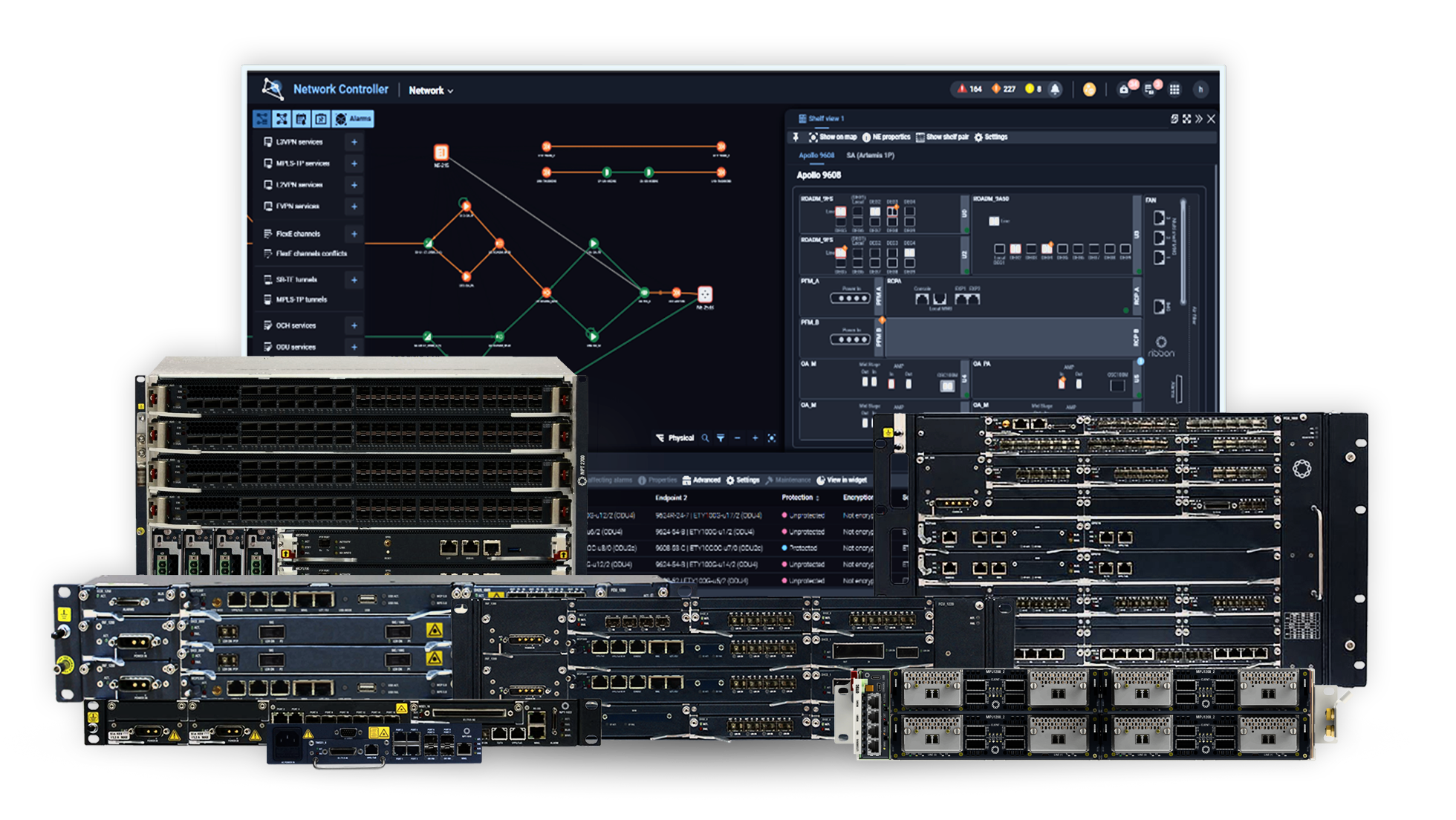Screen dimensions: 1456x820
Task: Expand ODU services with plus button
Action: 354,347
